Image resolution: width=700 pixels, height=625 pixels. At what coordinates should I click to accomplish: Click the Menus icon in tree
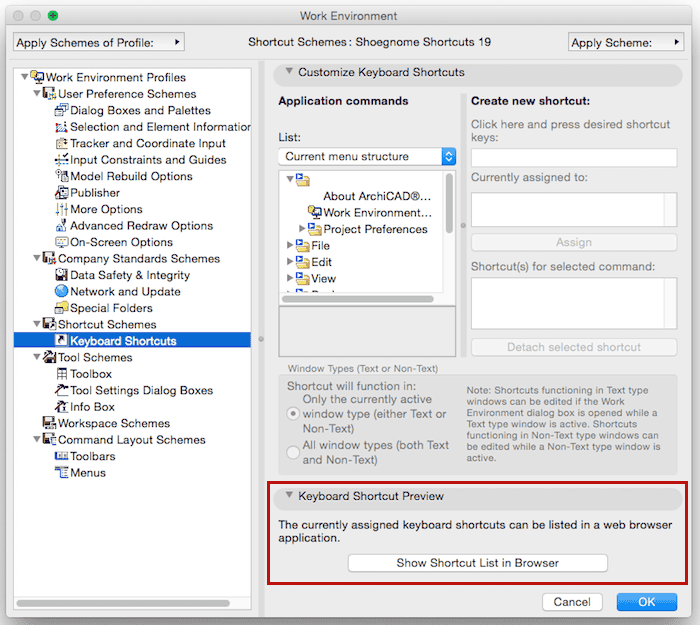click(61, 472)
